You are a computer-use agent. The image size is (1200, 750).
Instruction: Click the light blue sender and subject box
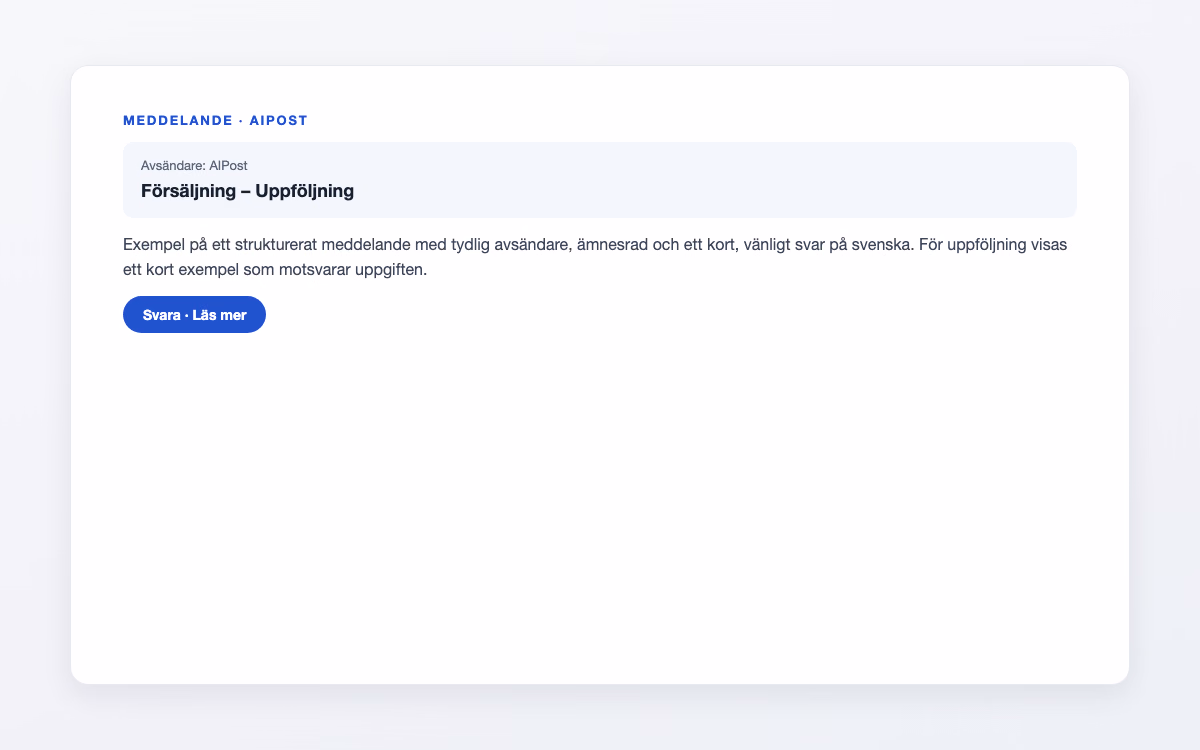pos(600,180)
